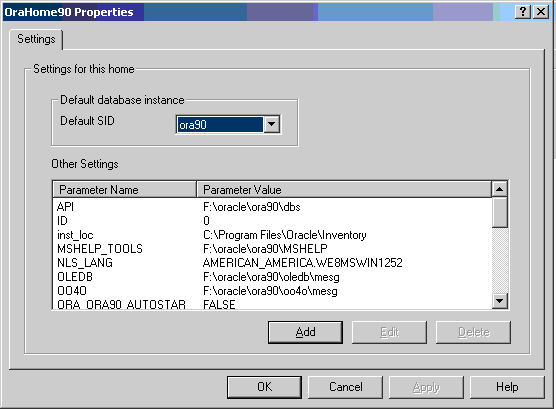Select the OO4O parameter row
This screenshot has height=409, width=556.
(x=272, y=291)
